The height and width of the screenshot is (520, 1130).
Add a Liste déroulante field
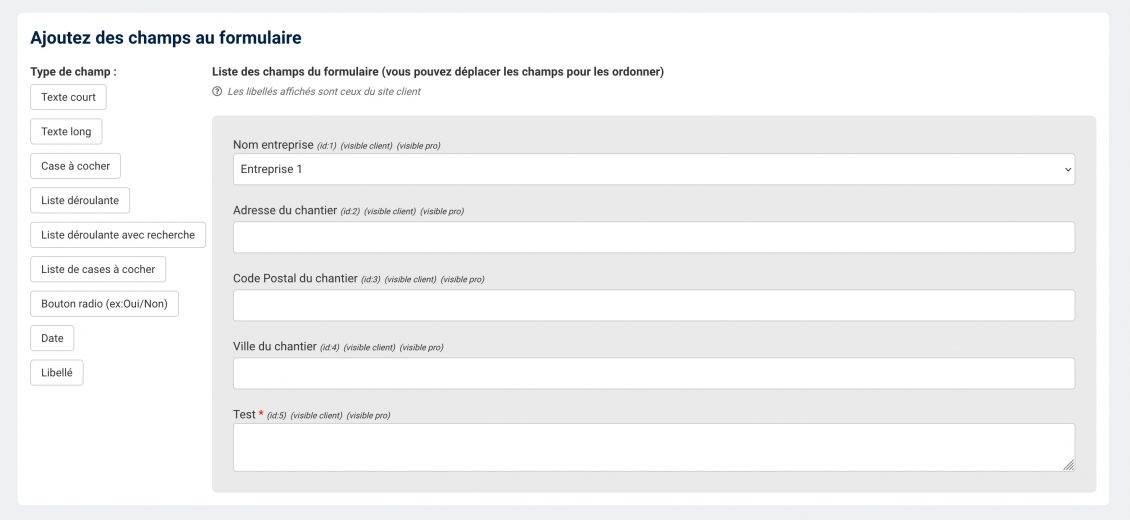pos(80,200)
